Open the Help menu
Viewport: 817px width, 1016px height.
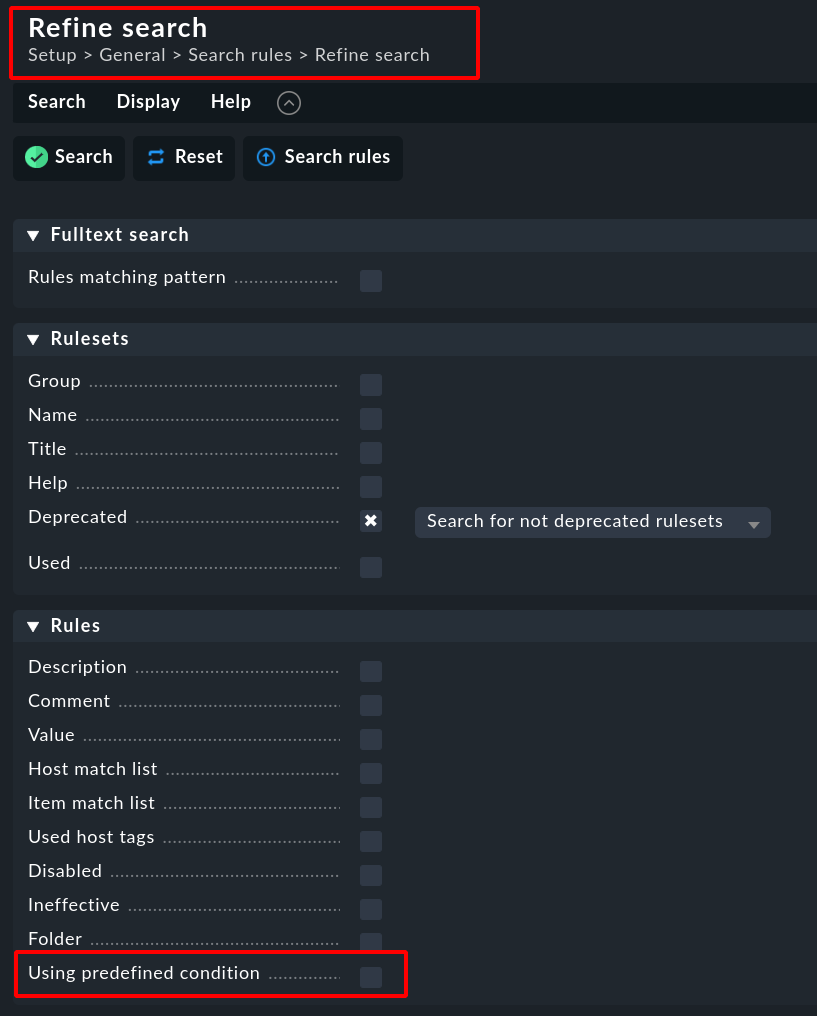pyautogui.click(x=230, y=102)
